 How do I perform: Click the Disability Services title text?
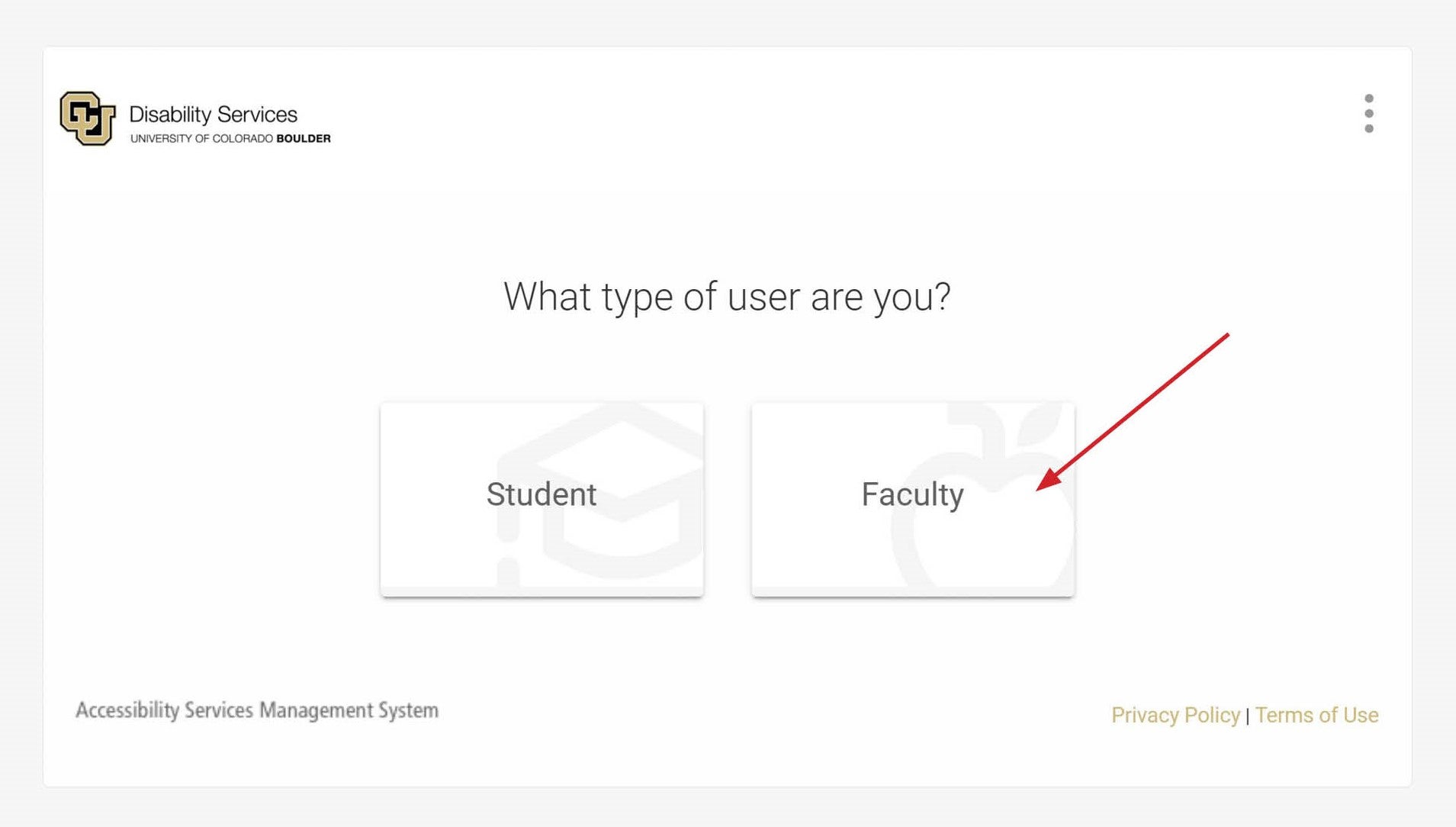click(x=213, y=114)
